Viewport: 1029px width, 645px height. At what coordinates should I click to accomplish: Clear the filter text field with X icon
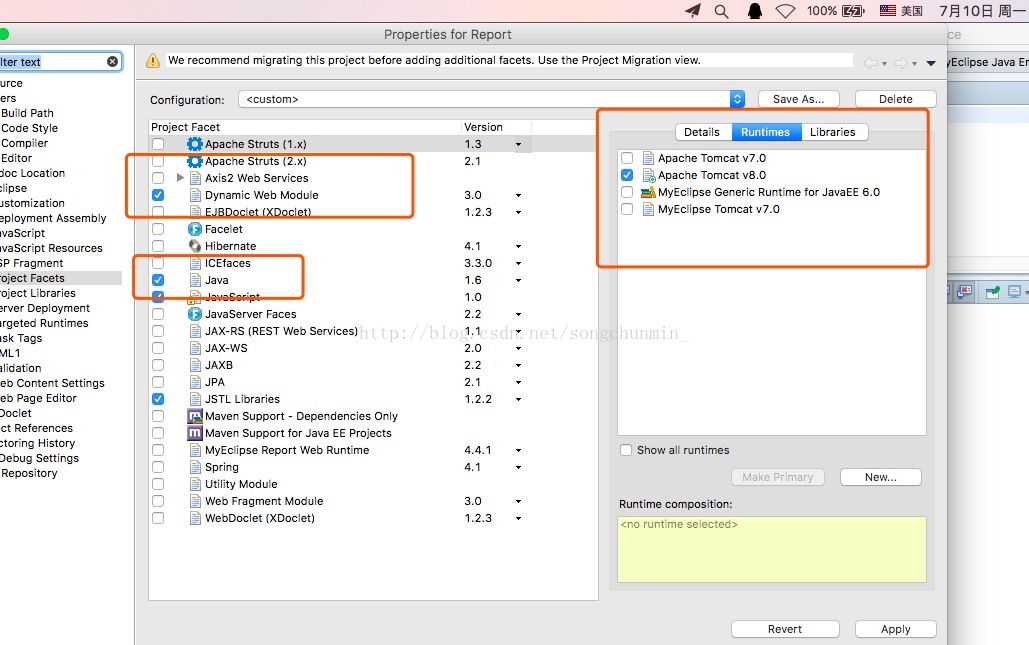click(x=112, y=61)
